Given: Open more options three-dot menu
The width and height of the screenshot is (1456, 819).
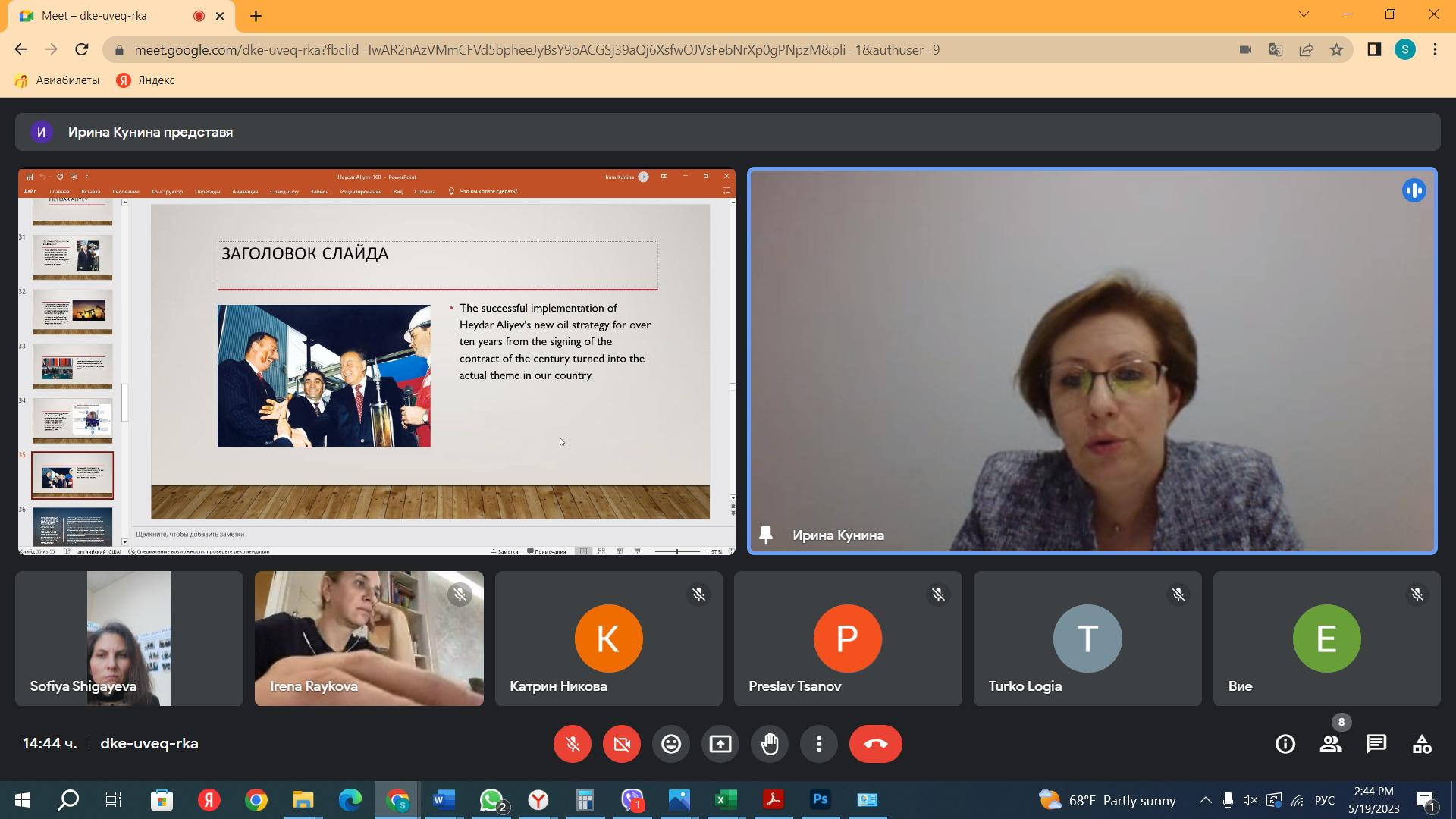Looking at the screenshot, I should (819, 744).
